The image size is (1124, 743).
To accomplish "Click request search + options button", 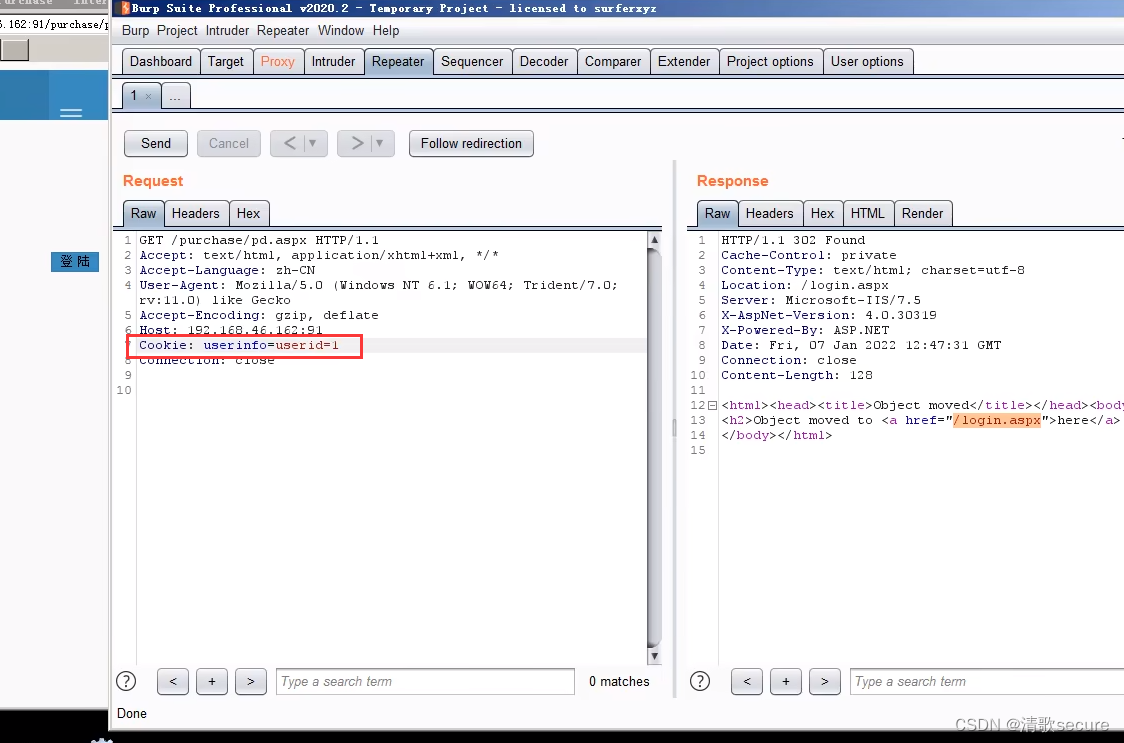I will click(x=211, y=681).
